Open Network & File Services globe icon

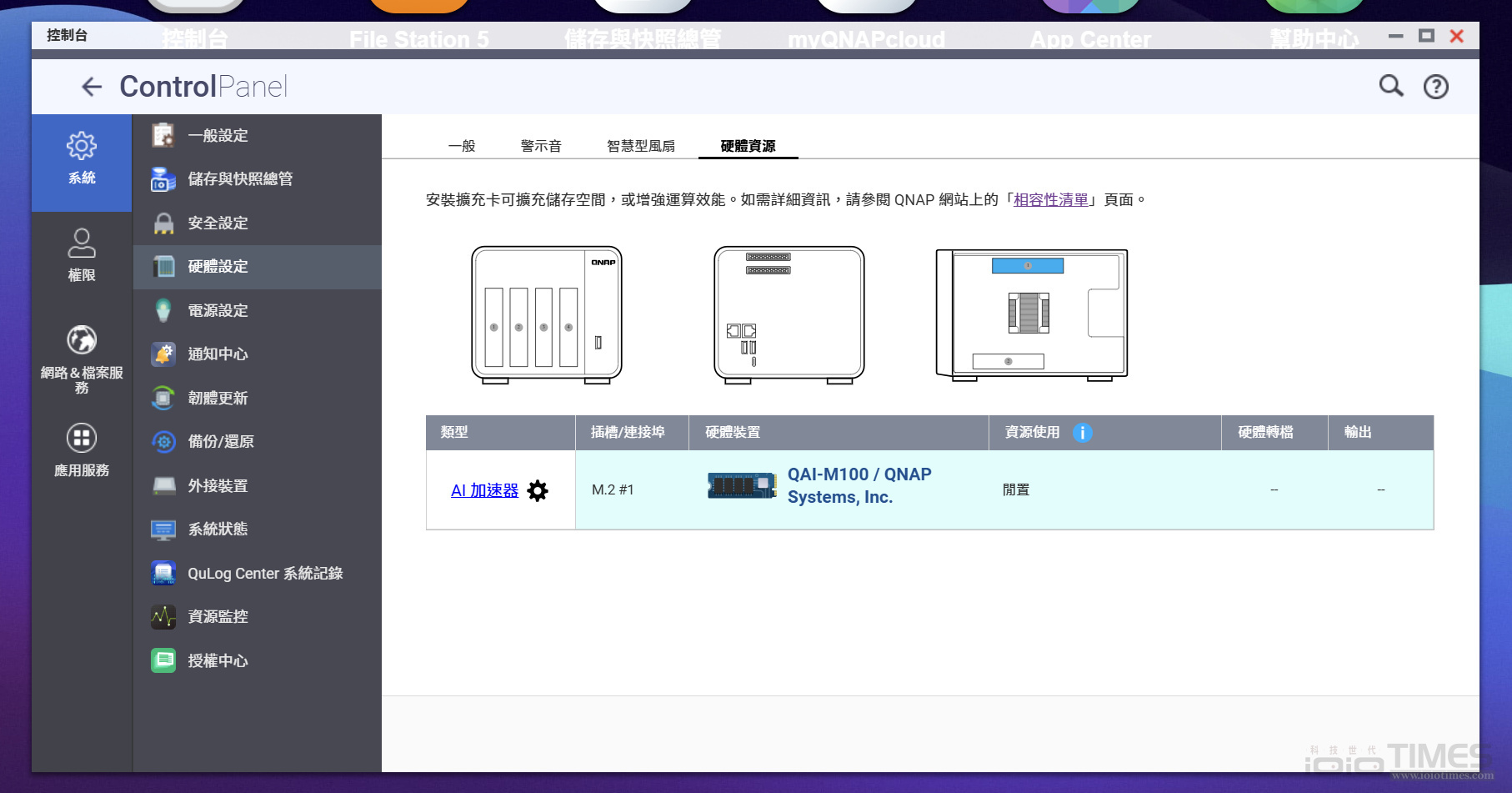(82, 340)
